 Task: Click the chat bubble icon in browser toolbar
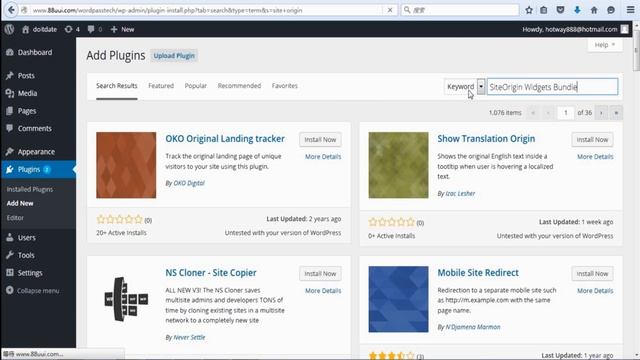[611, 10]
